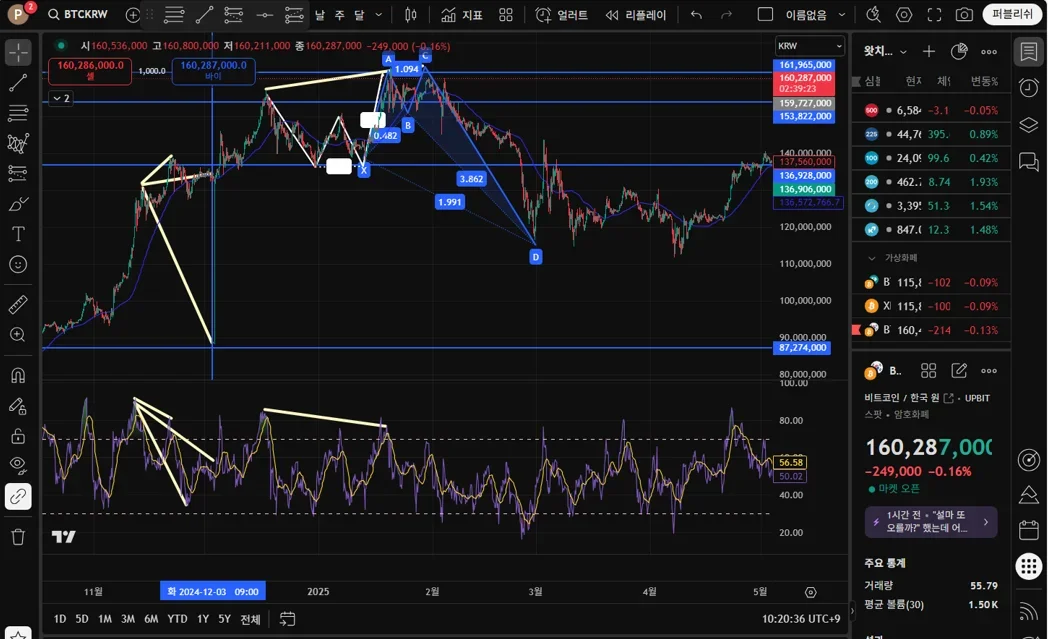
Task: Select the crosshair cursor tool
Action: click(18, 52)
